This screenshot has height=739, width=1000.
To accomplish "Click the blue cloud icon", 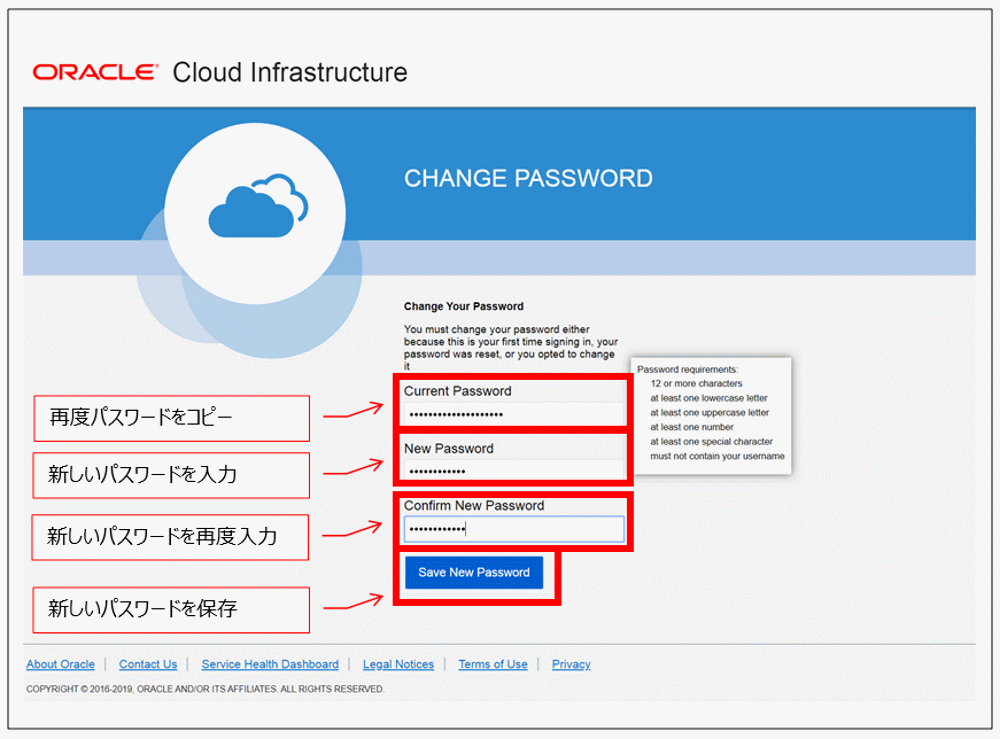I will [257, 208].
